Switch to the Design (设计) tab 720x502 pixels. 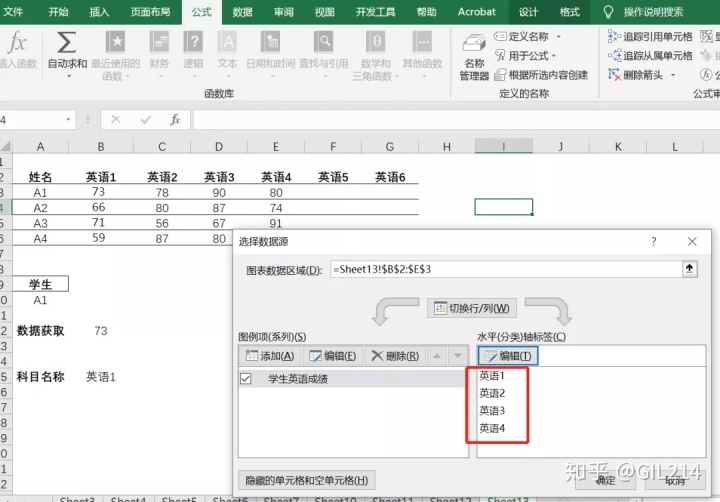pos(529,11)
